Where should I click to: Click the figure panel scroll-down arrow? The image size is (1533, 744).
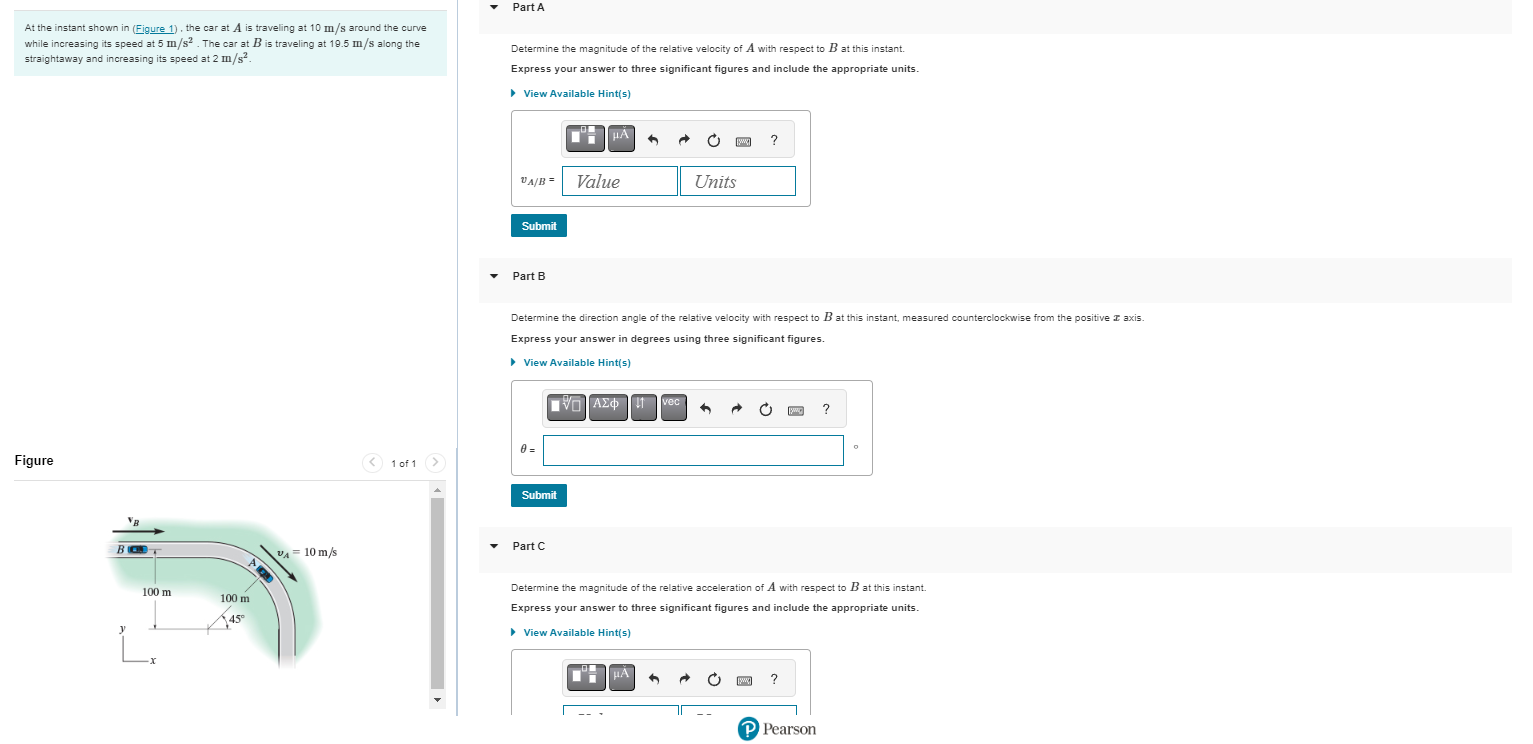tap(436, 700)
